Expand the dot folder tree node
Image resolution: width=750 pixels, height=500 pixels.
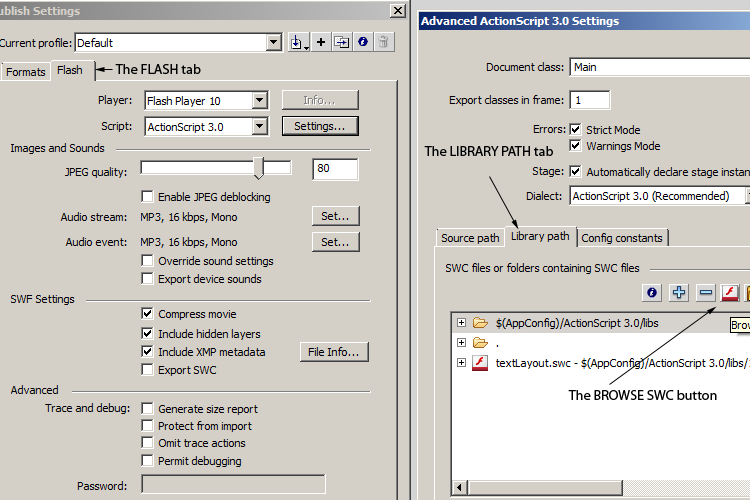pyautogui.click(x=461, y=343)
